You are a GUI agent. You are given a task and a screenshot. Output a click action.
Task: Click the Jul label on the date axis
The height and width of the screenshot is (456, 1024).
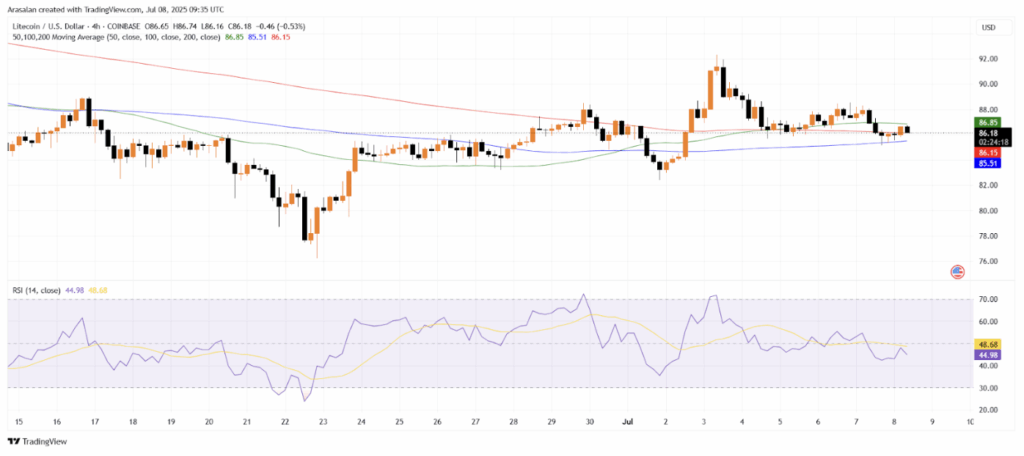point(626,423)
